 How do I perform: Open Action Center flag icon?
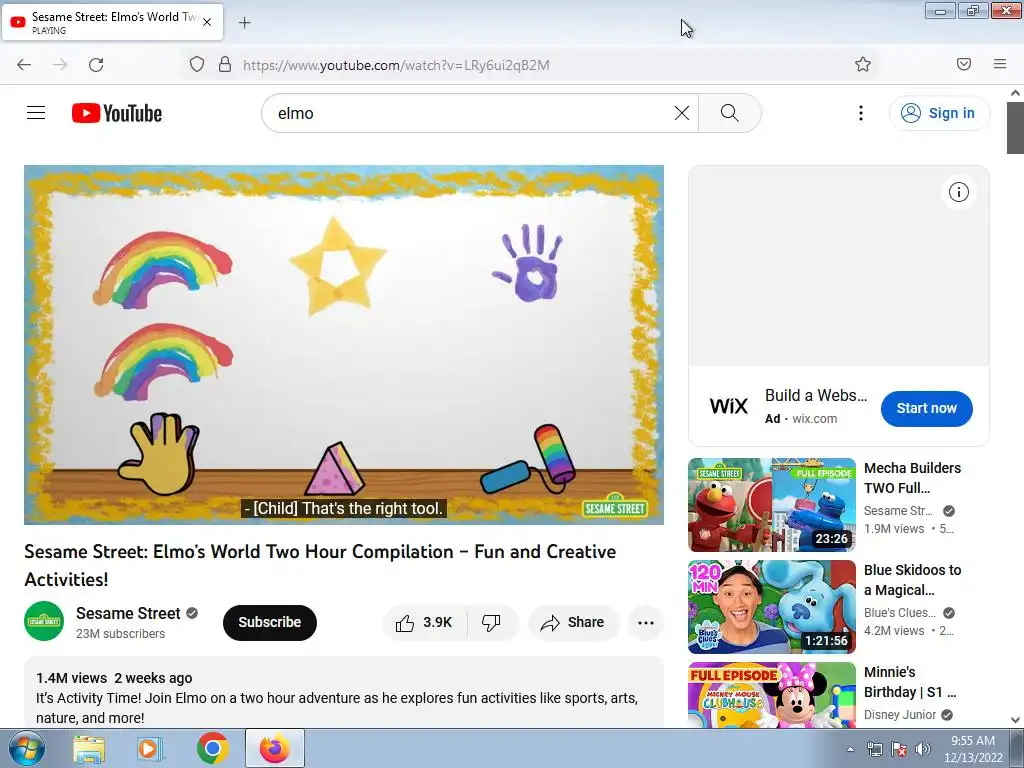899,749
